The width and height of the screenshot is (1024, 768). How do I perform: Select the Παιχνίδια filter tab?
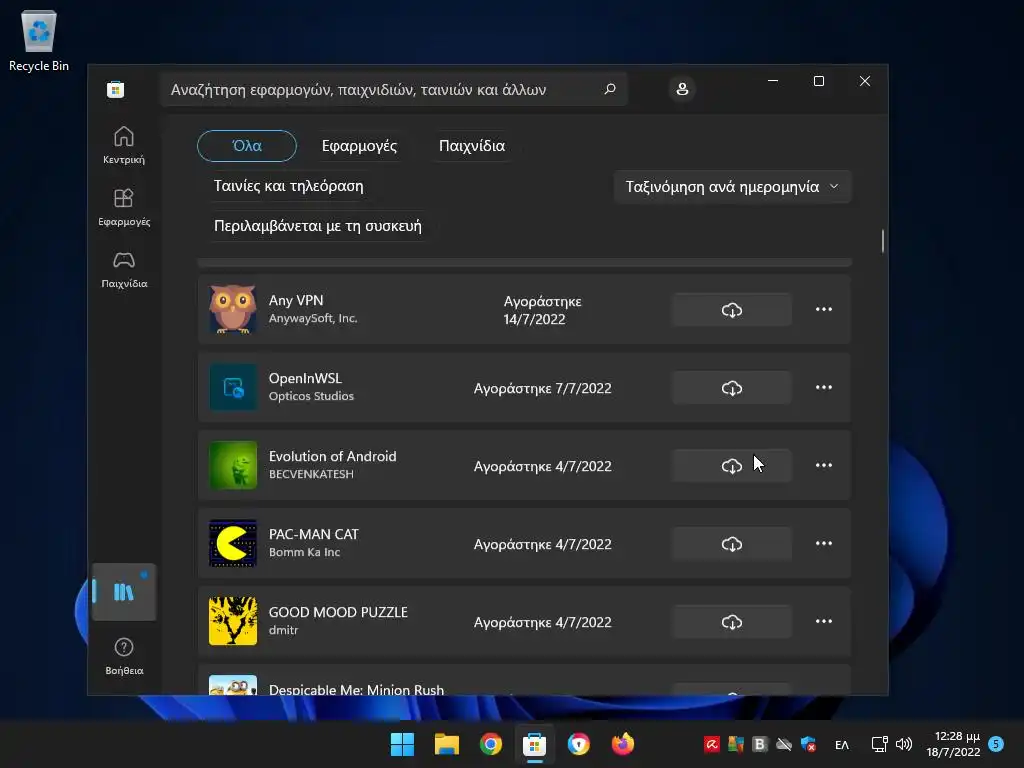[472, 146]
